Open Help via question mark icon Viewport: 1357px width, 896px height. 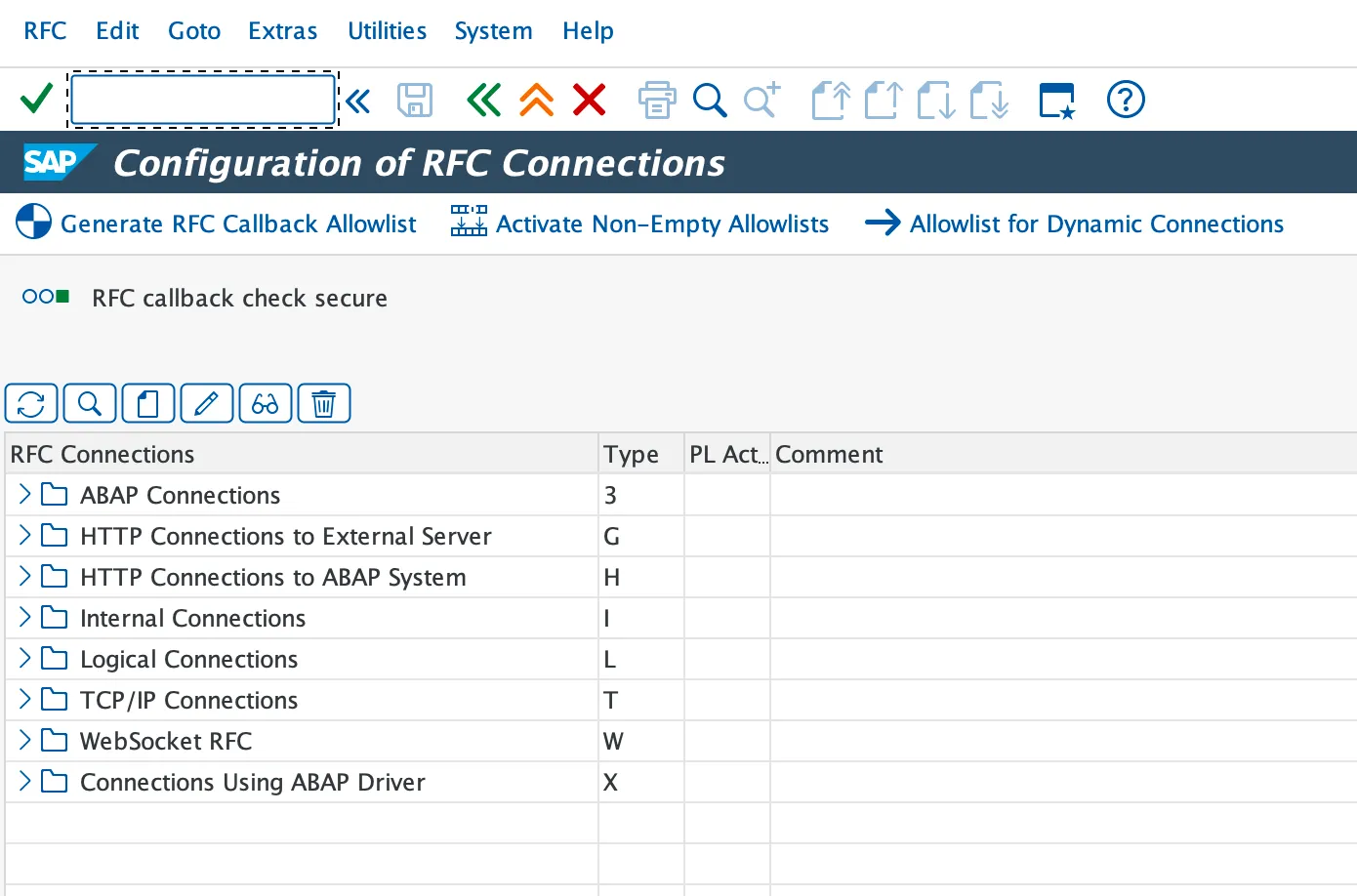(1125, 100)
